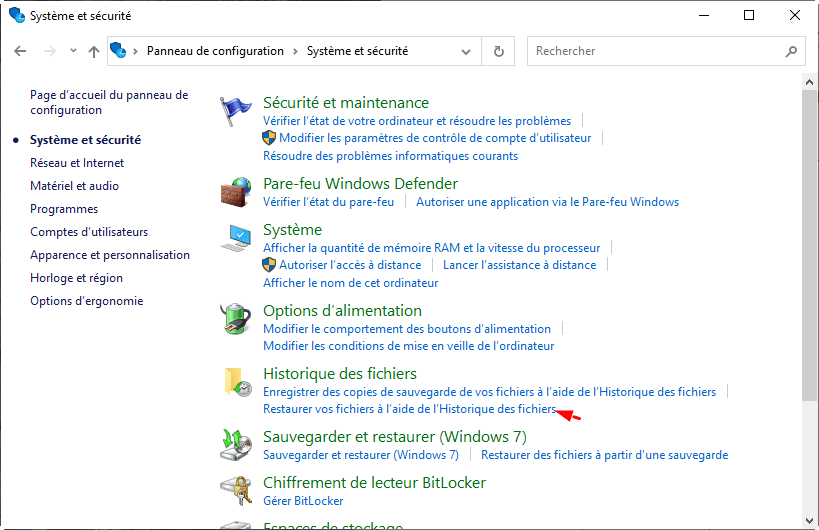Select Panneau de configuration breadcrumb
This screenshot has height=530, width=819.
pyautogui.click(x=215, y=51)
